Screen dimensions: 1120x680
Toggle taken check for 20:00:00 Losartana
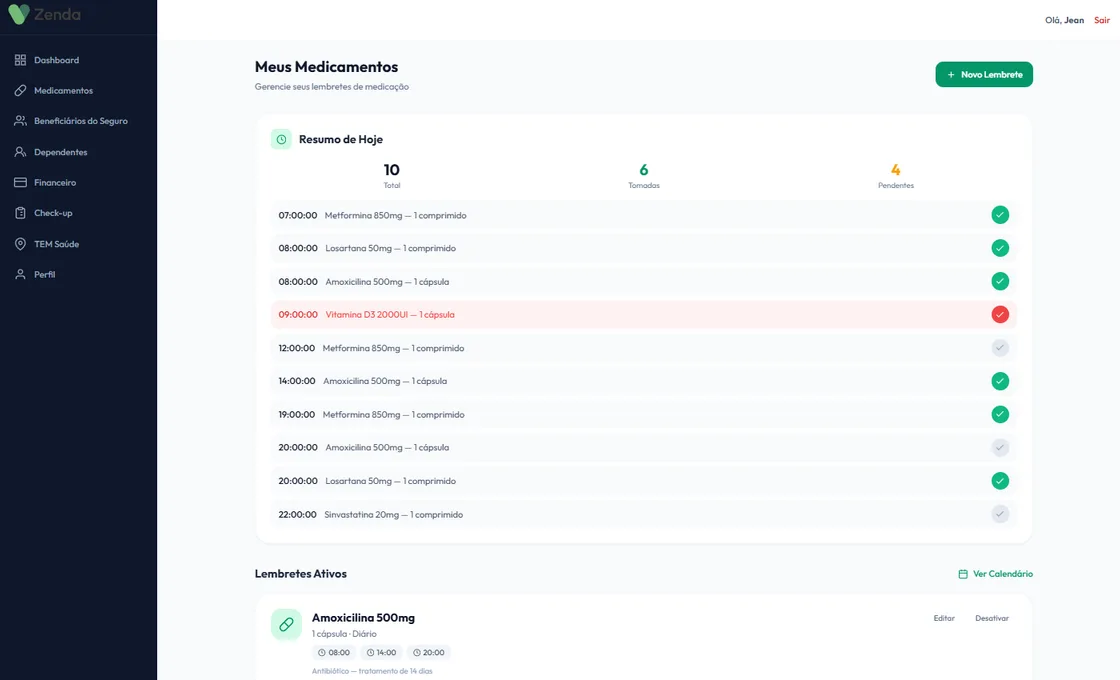(1000, 481)
